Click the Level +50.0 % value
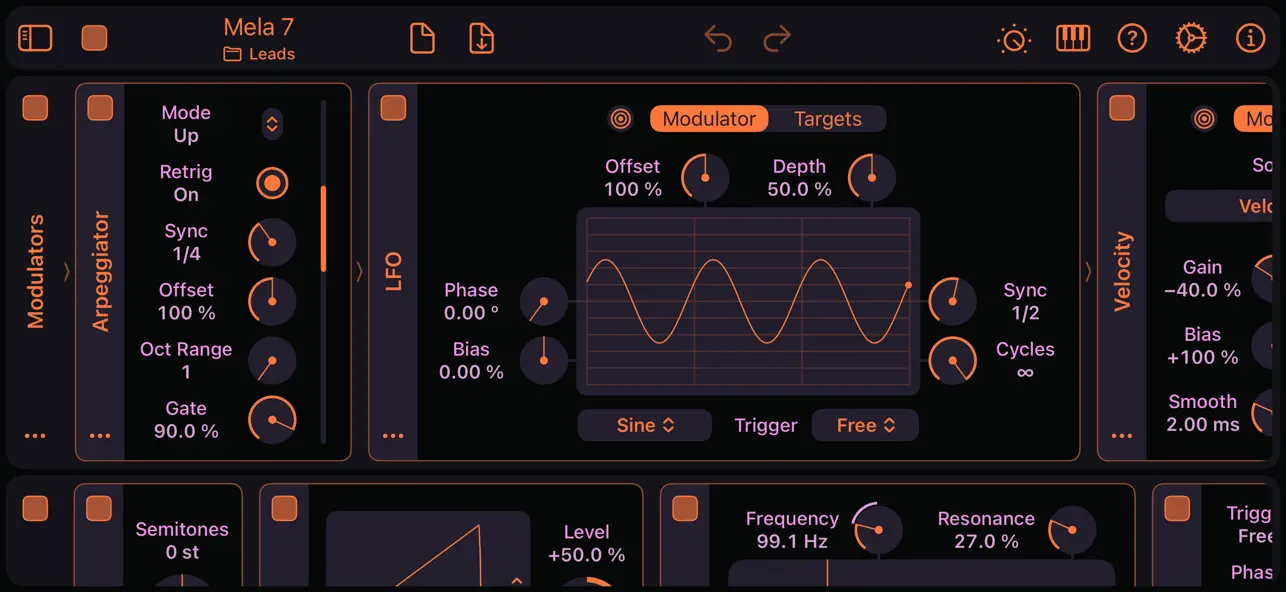1286x592 pixels. coord(586,555)
